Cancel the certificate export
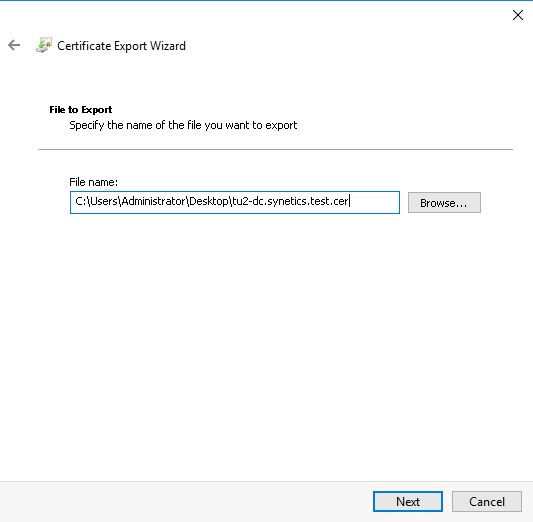The height and width of the screenshot is (522, 533). pyautogui.click(x=487, y=501)
